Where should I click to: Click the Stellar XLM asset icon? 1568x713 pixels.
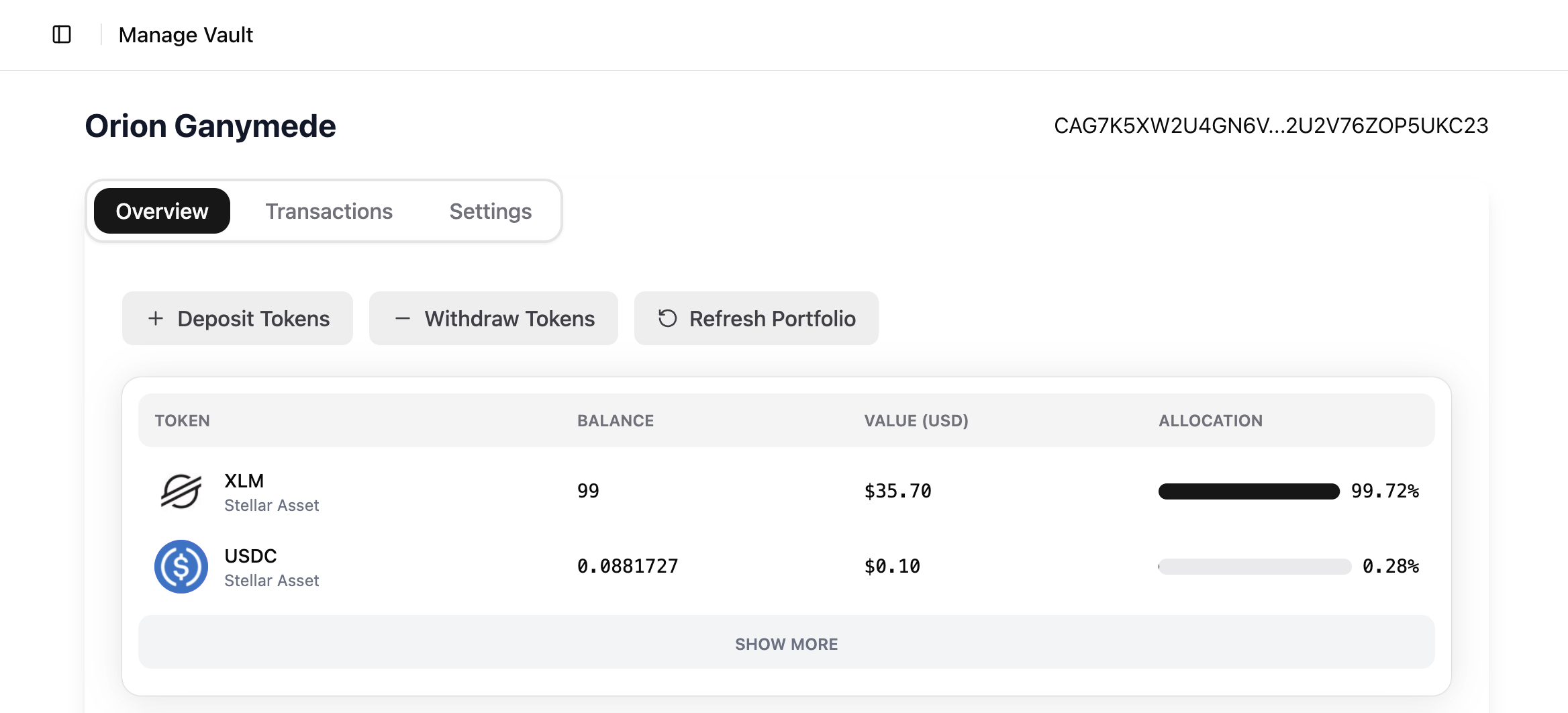pos(180,491)
